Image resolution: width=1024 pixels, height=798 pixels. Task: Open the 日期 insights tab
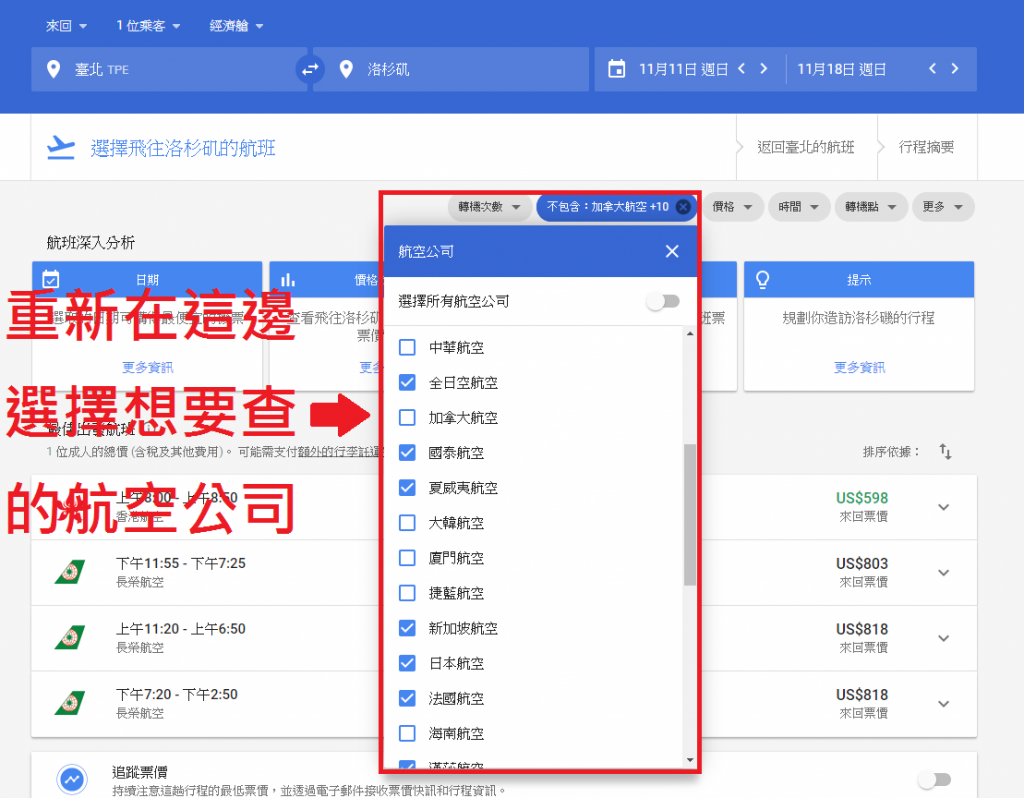pos(147,279)
